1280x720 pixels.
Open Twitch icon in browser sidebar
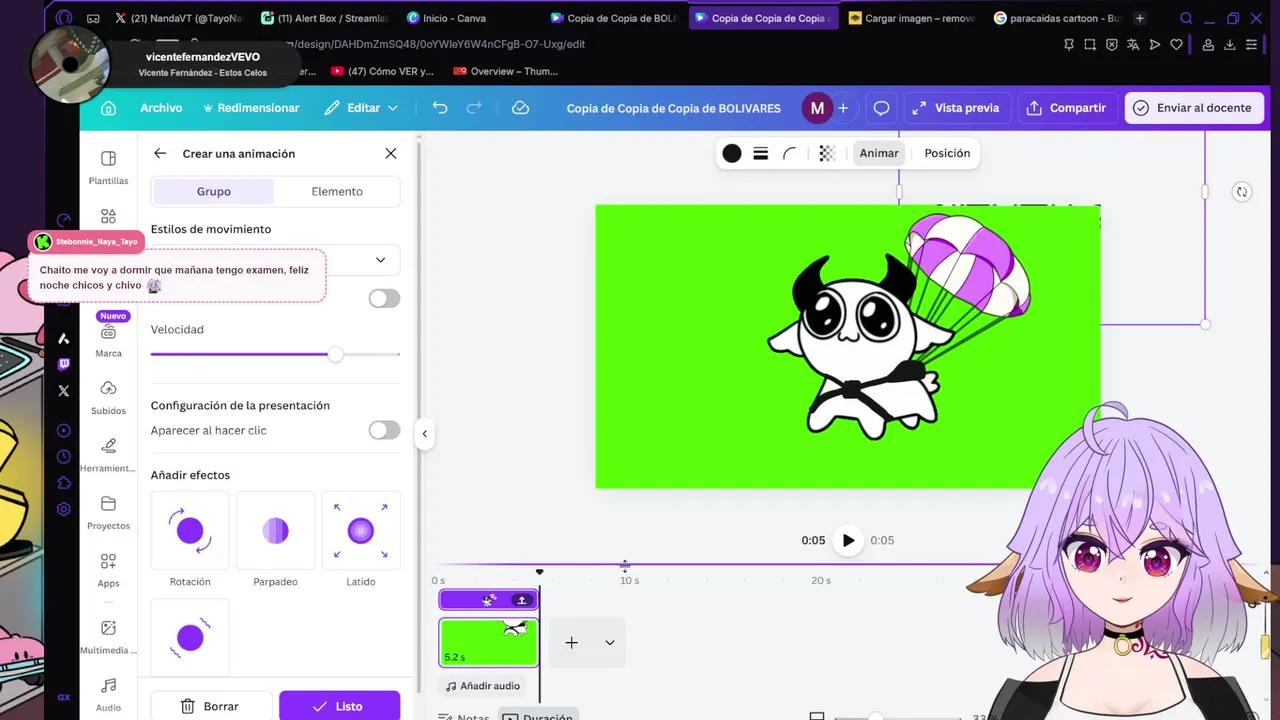64,365
